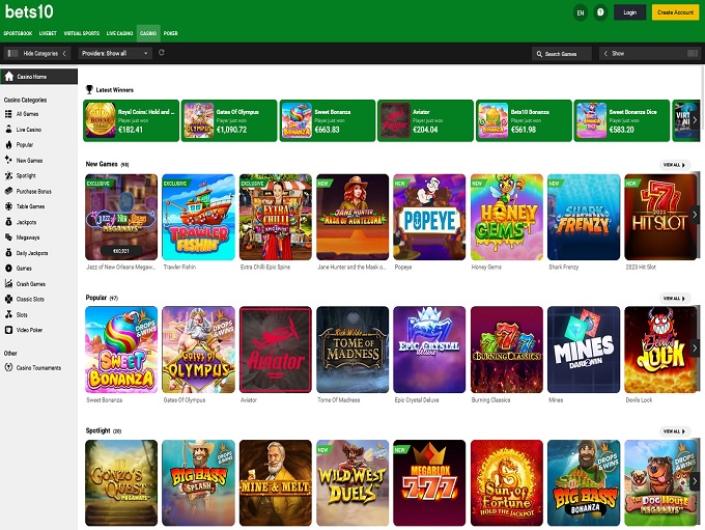Open the Live Casino top tab
705x530 pixels.
click(119, 33)
